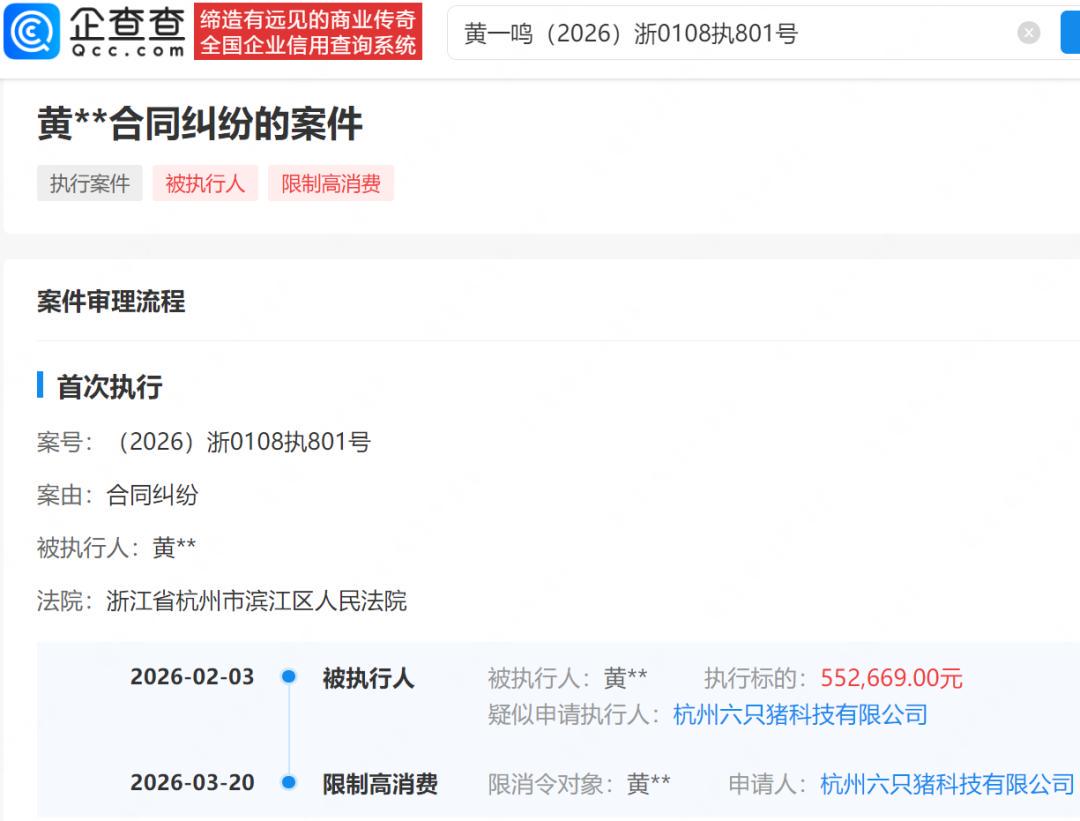Click the page title 黄**合同纠纷的案件

coord(200,125)
